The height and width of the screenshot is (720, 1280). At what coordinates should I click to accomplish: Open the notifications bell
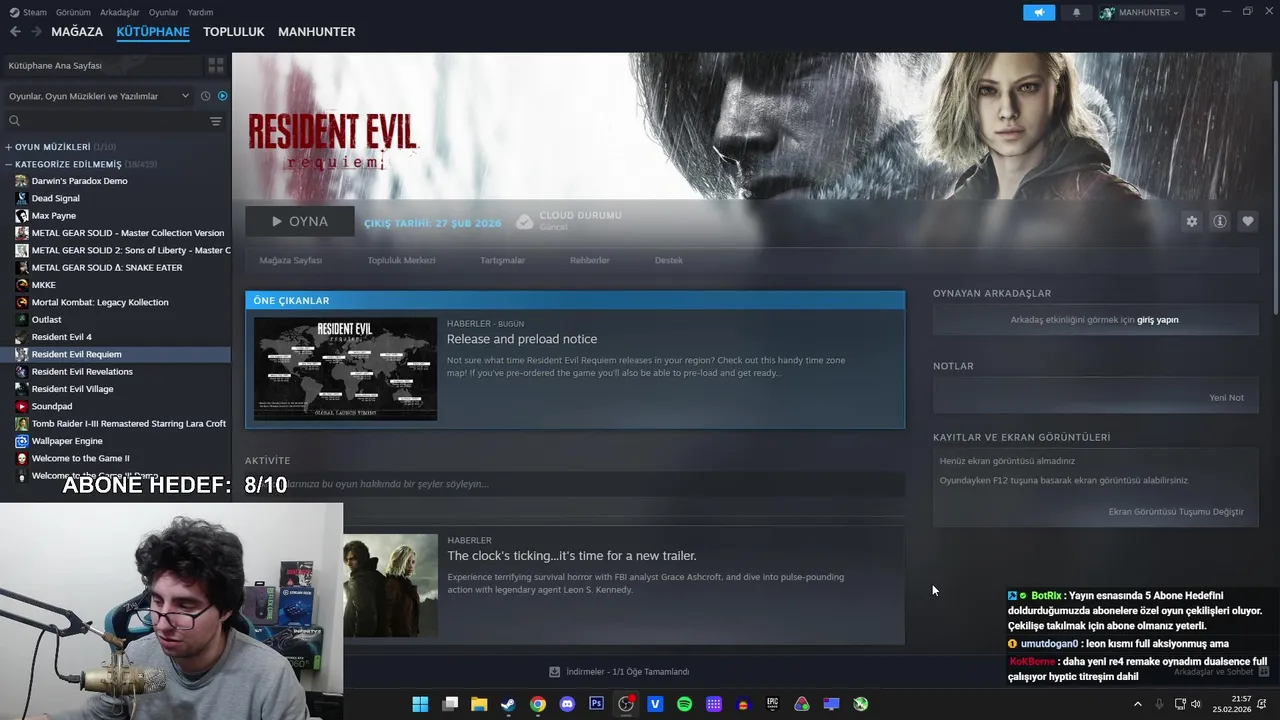coord(1077,12)
